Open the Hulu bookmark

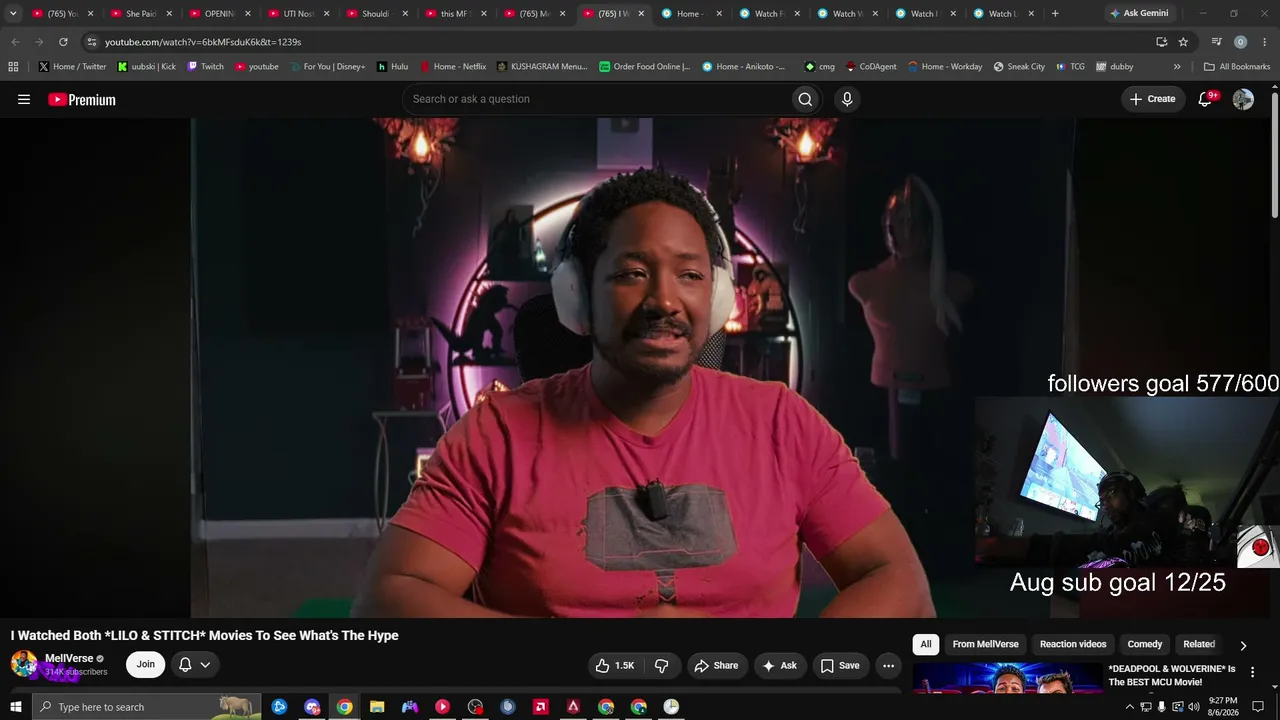click(392, 66)
